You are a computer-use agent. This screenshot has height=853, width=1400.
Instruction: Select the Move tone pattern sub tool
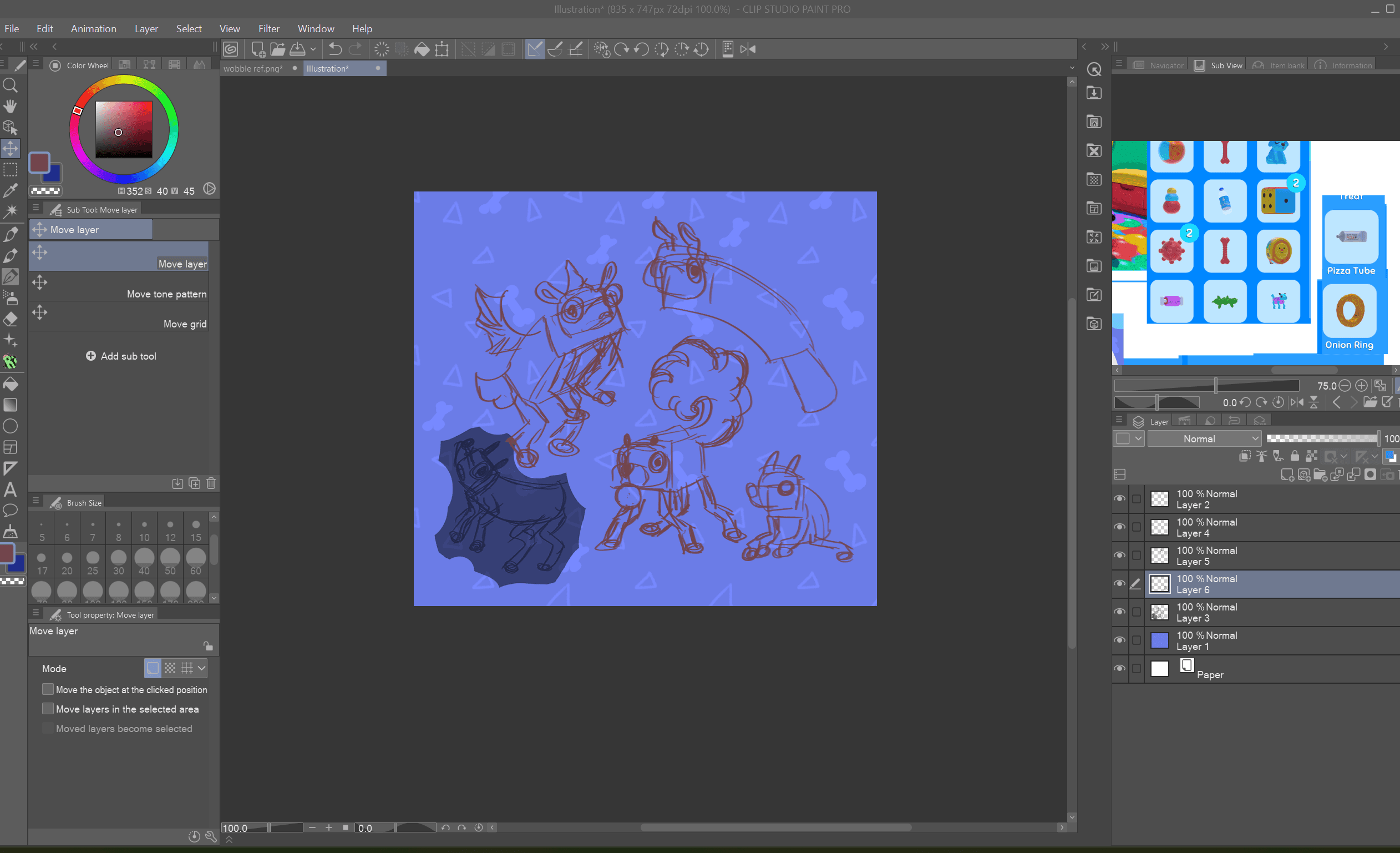pos(119,286)
